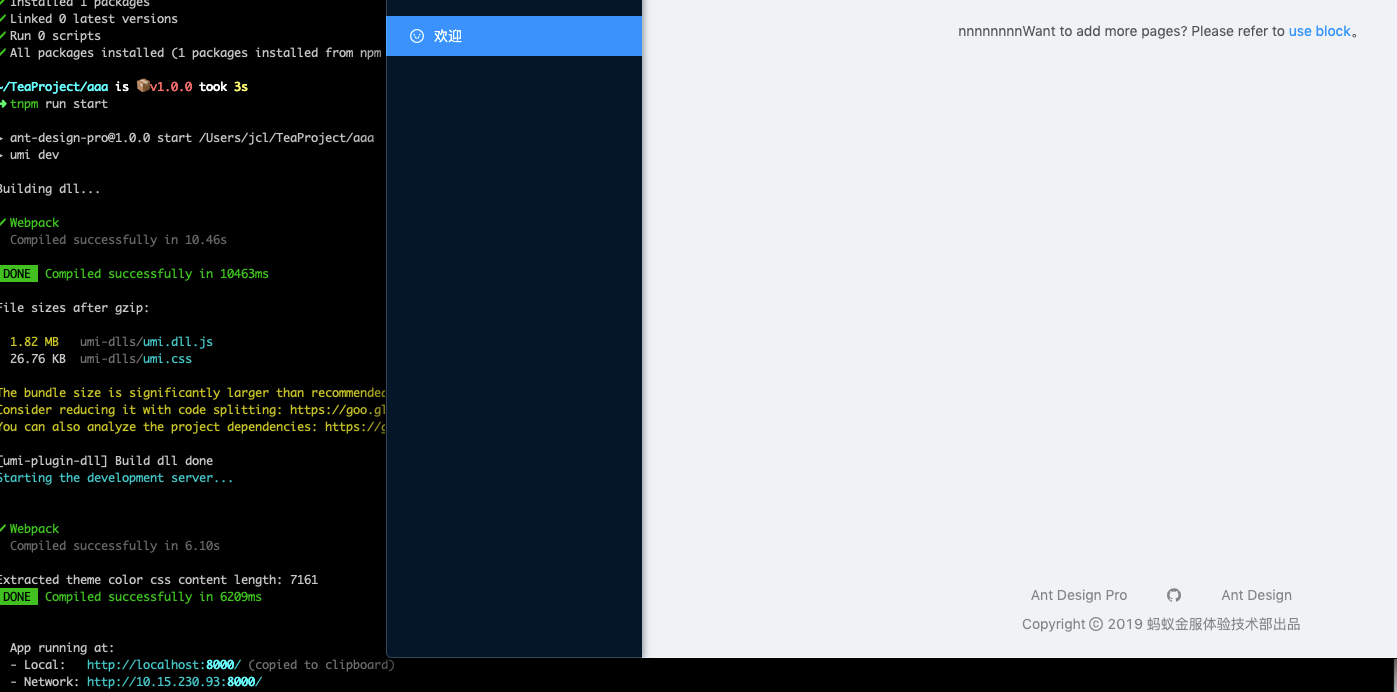Click 'Linked 0 latest versions' terminal line
Viewport: 1397px width, 692px height.
click(x=94, y=19)
